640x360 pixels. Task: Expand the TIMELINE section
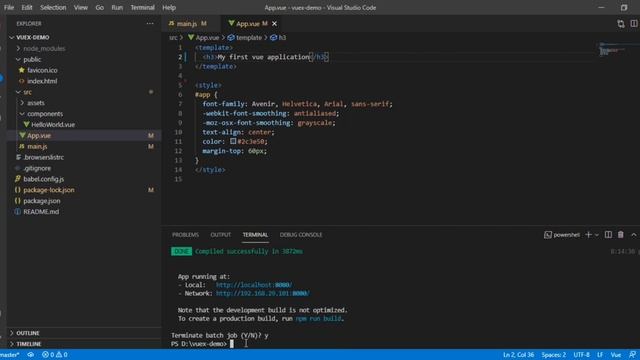[x=29, y=344]
